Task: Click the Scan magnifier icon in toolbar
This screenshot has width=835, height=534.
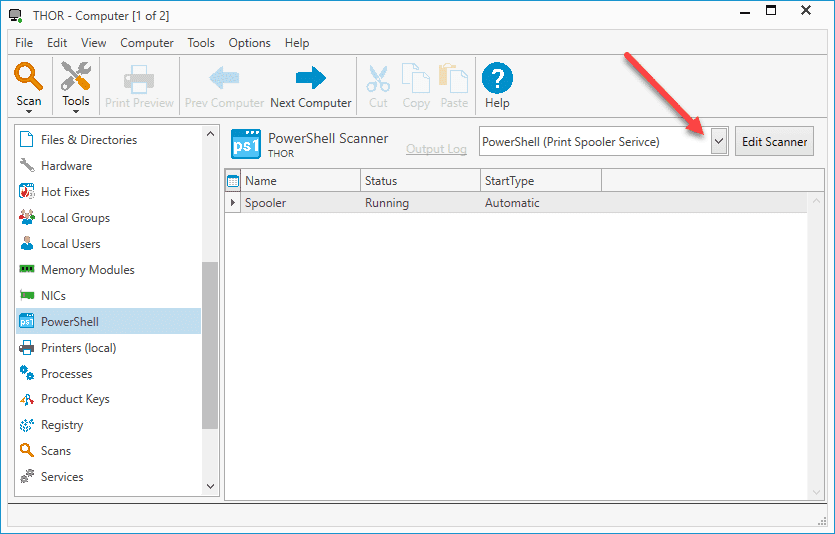Action: [x=29, y=77]
